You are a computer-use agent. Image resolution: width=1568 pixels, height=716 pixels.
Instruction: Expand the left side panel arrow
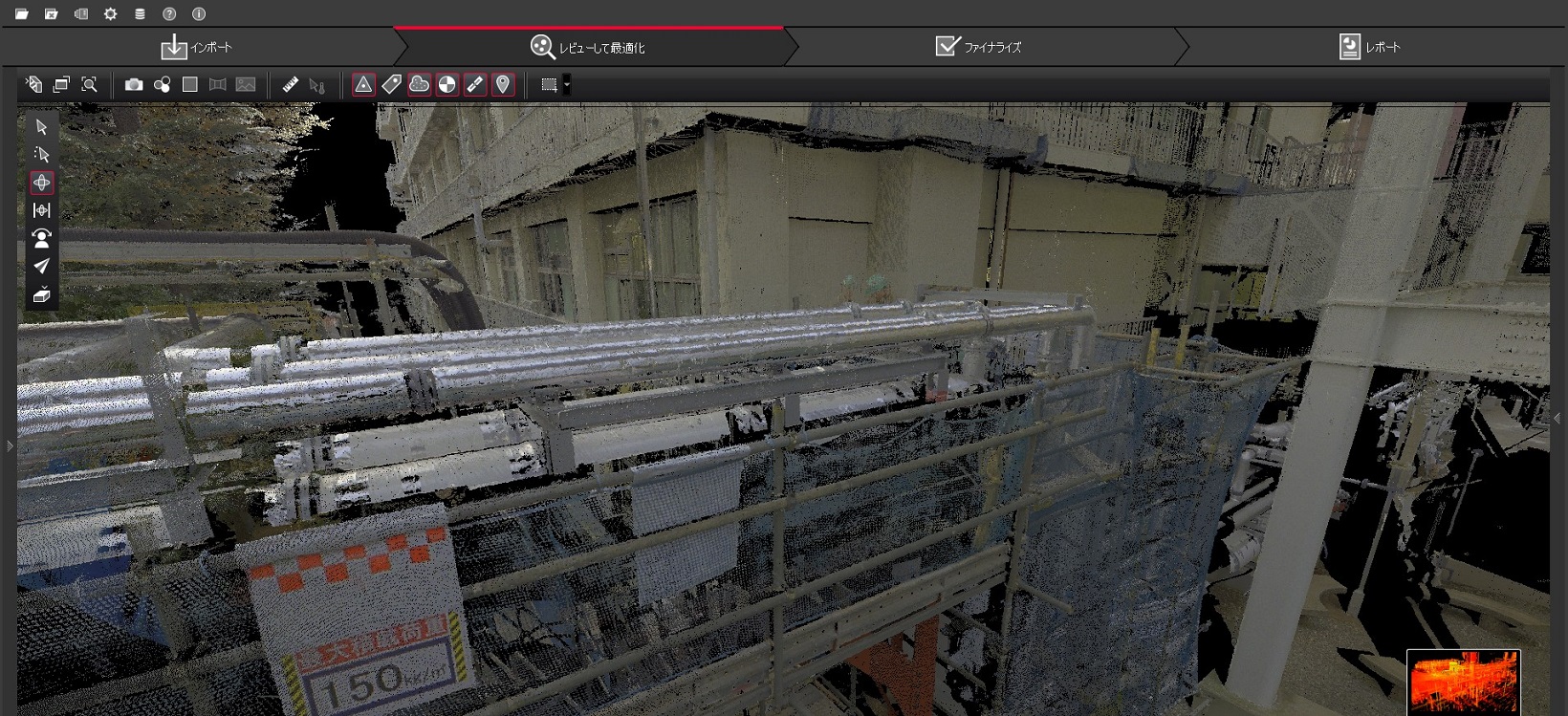pyautogui.click(x=10, y=445)
